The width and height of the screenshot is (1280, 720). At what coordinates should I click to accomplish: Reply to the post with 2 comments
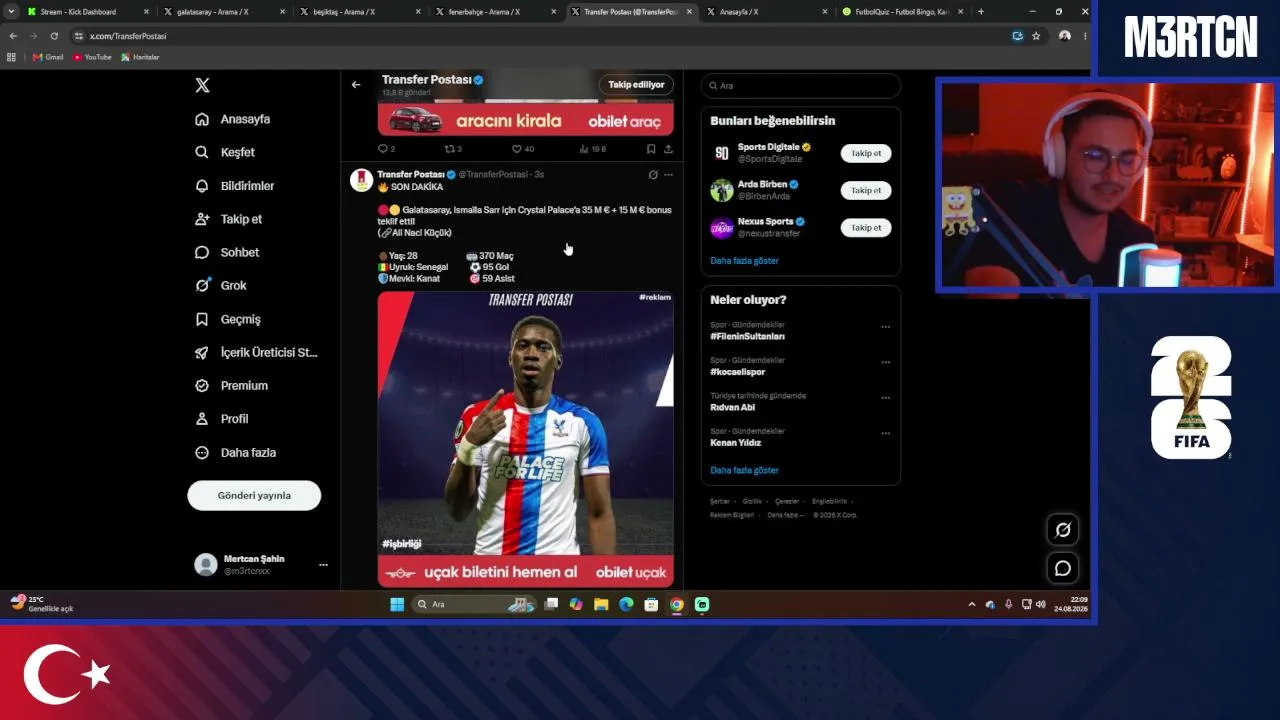(386, 149)
